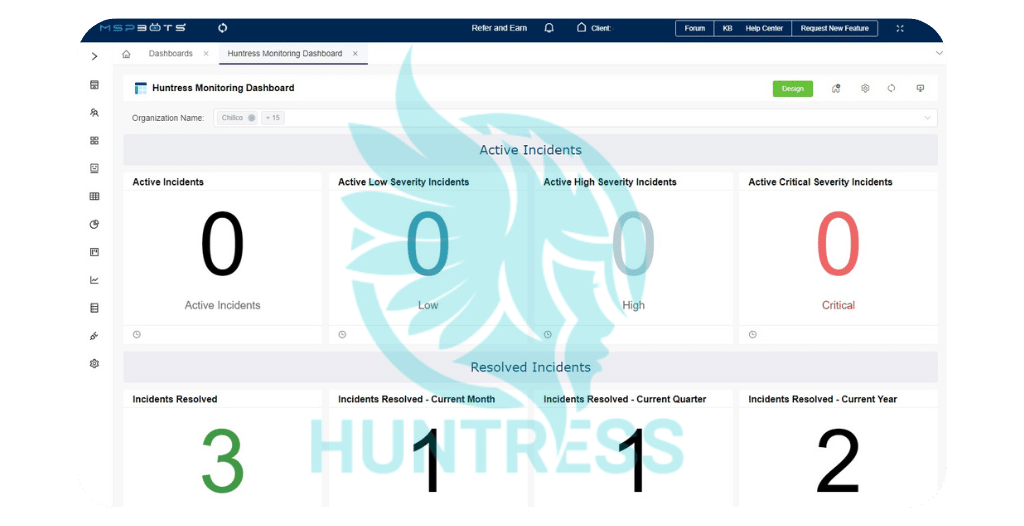This screenshot has height=526, width=1024.
Task: Open the dataset list sidebar icon
Action: coord(94,308)
